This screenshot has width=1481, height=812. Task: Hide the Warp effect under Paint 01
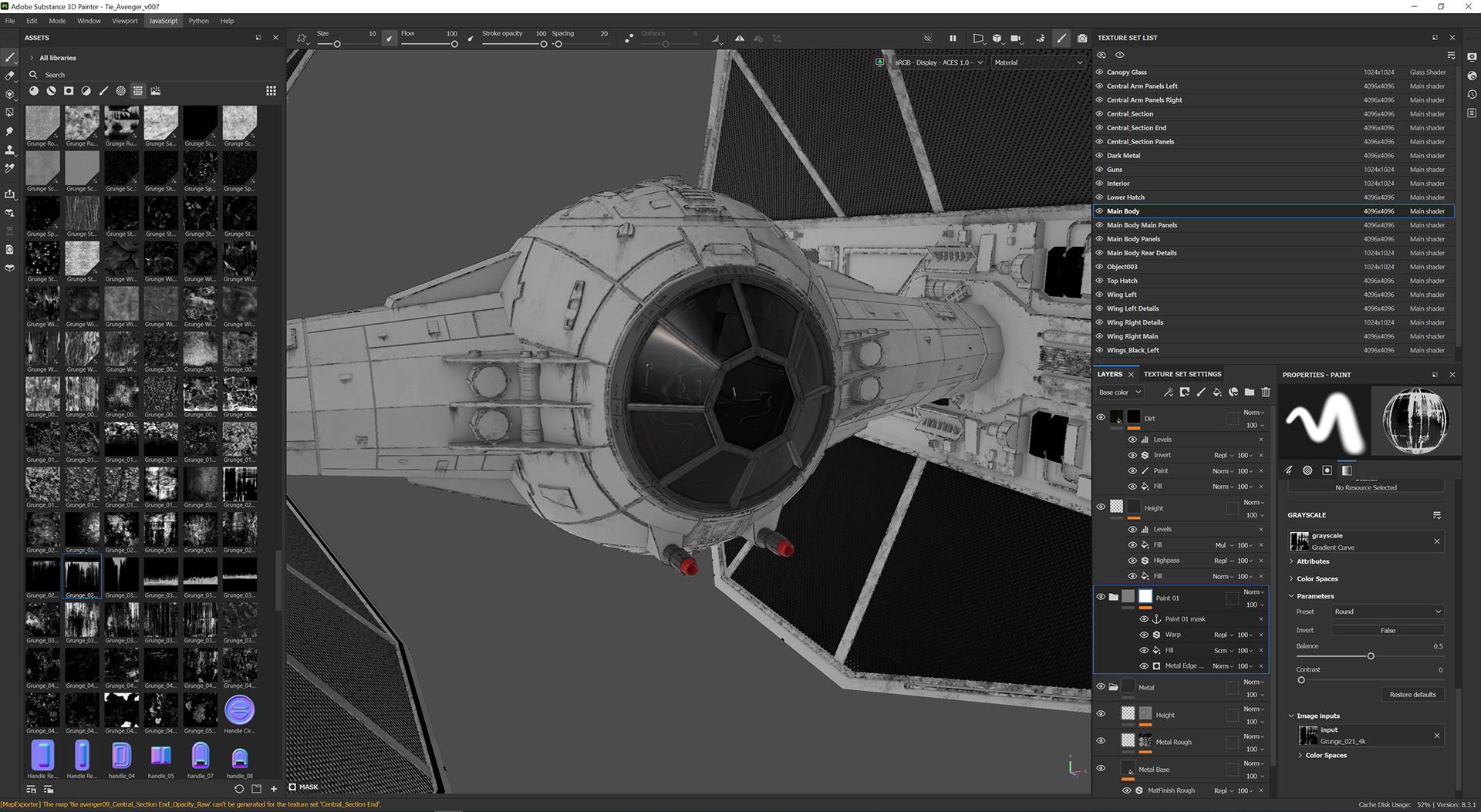point(1144,635)
